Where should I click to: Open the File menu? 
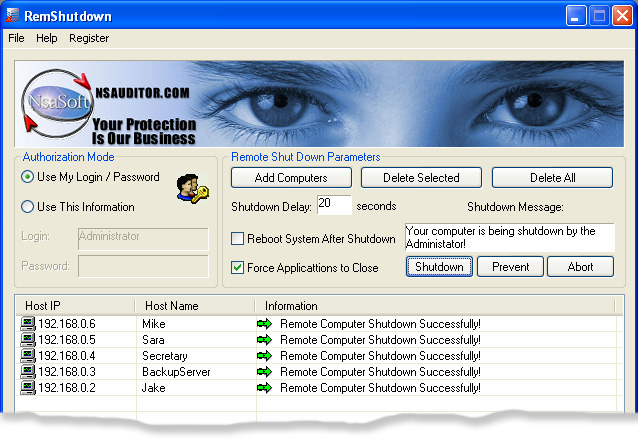(16, 38)
